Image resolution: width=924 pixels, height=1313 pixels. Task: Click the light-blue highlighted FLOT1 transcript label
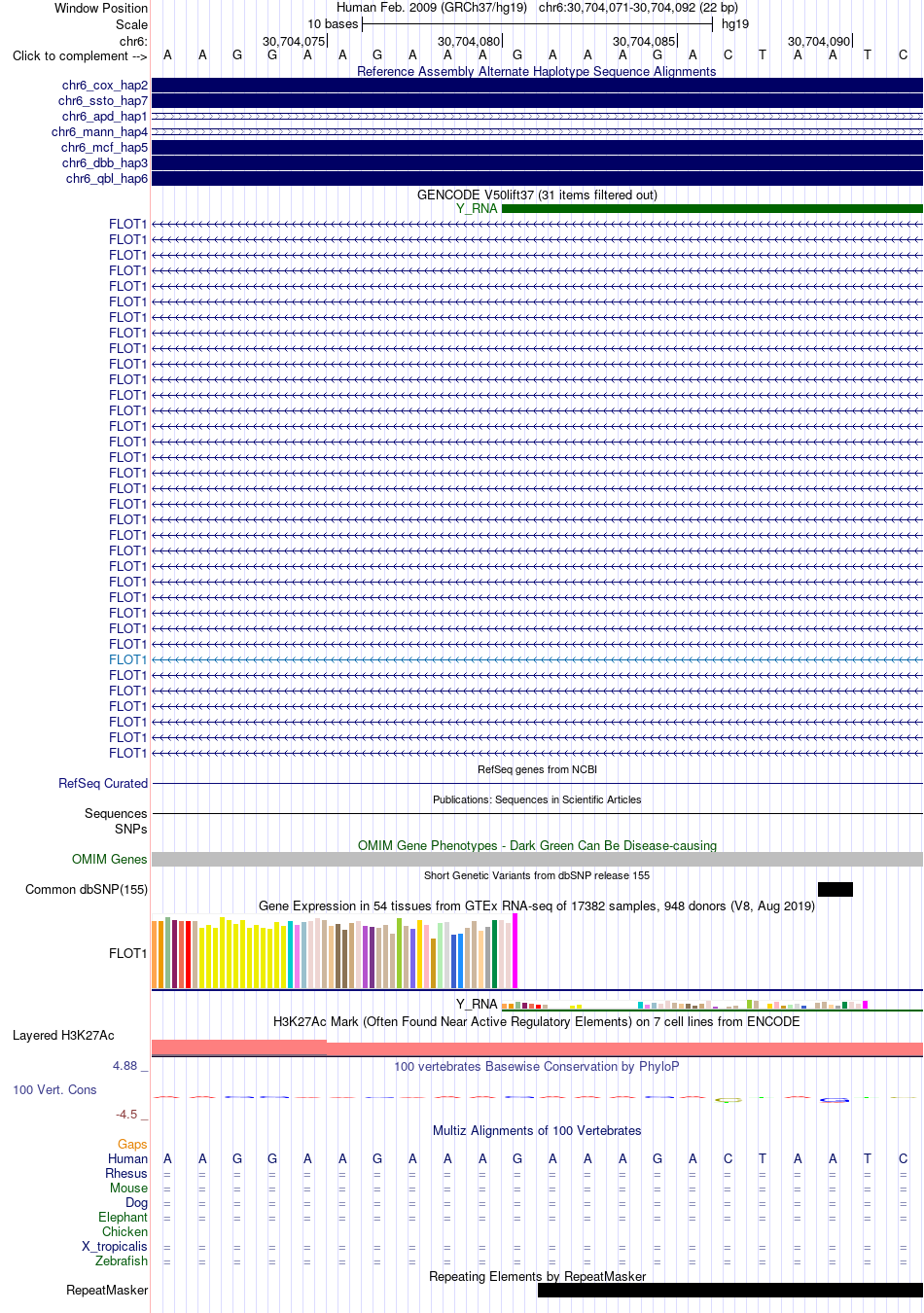[128, 659]
